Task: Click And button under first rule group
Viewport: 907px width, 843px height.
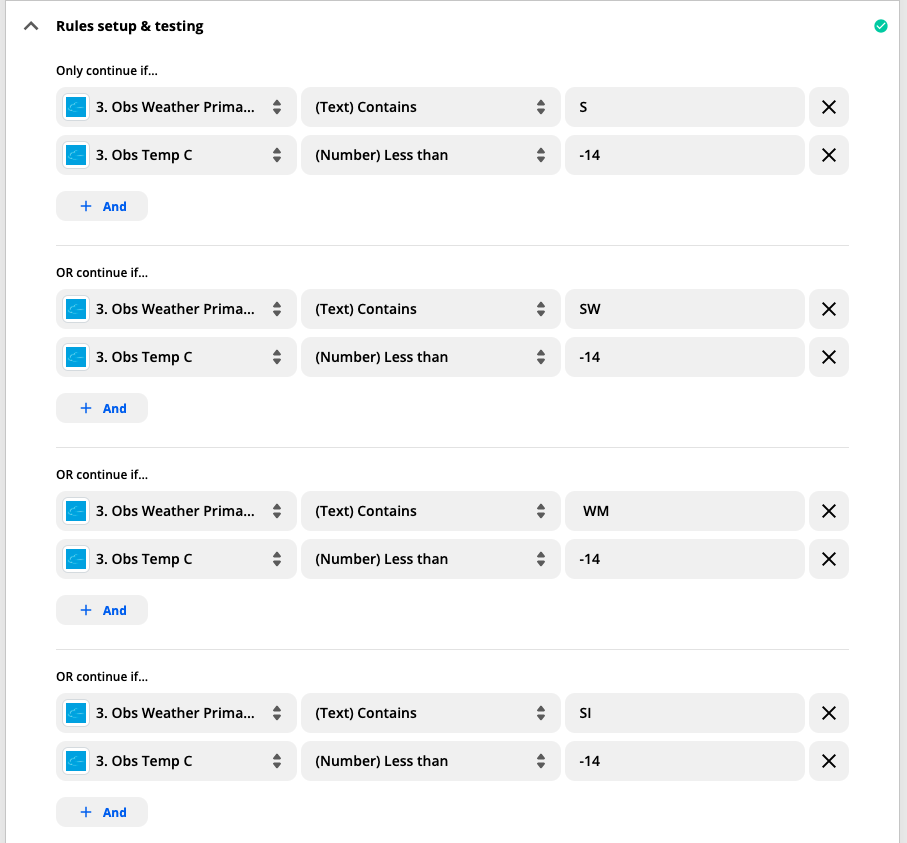Action: click(102, 206)
